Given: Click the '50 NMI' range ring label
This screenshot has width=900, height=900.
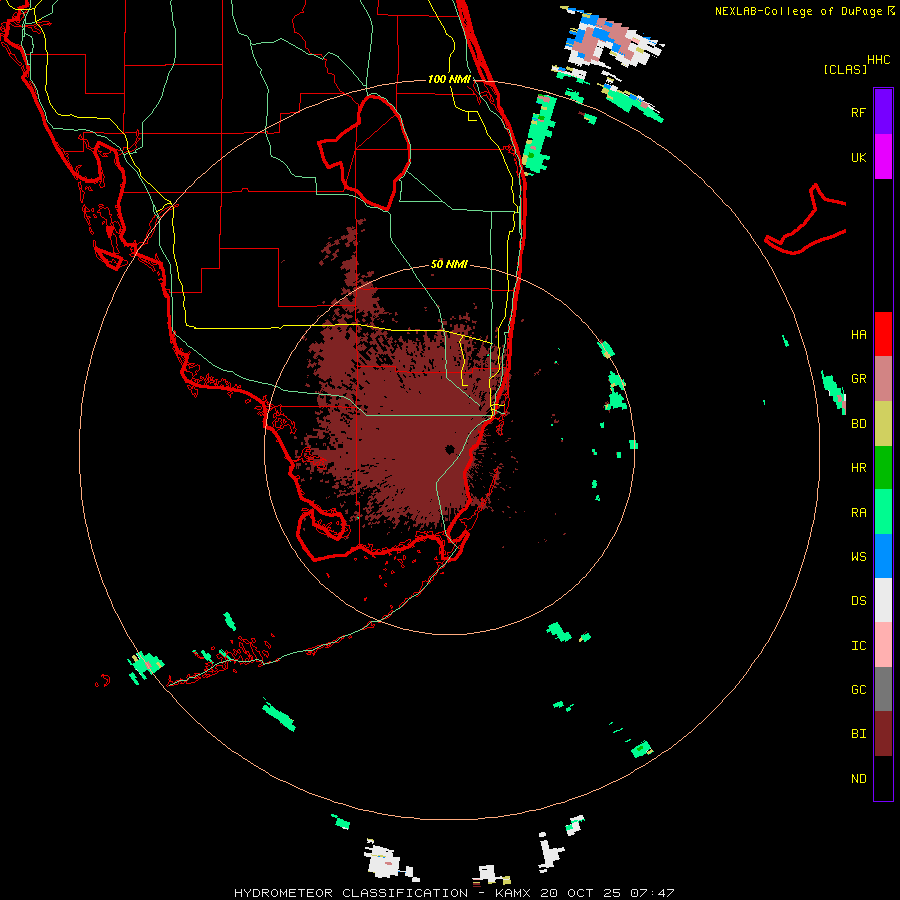Looking at the screenshot, I should tap(449, 265).
